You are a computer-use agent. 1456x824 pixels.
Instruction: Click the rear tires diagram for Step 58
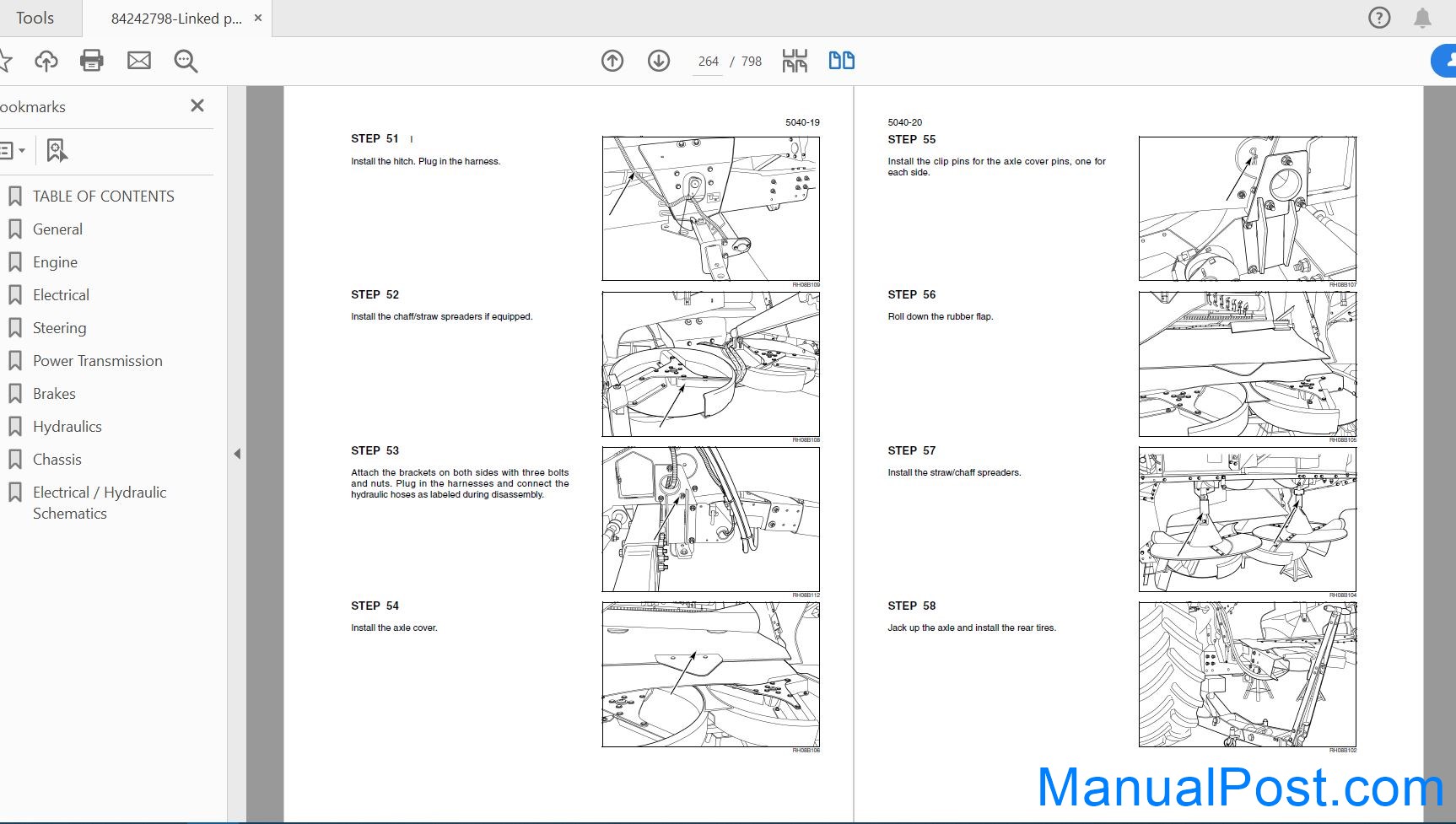pyautogui.click(x=1247, y=674)
